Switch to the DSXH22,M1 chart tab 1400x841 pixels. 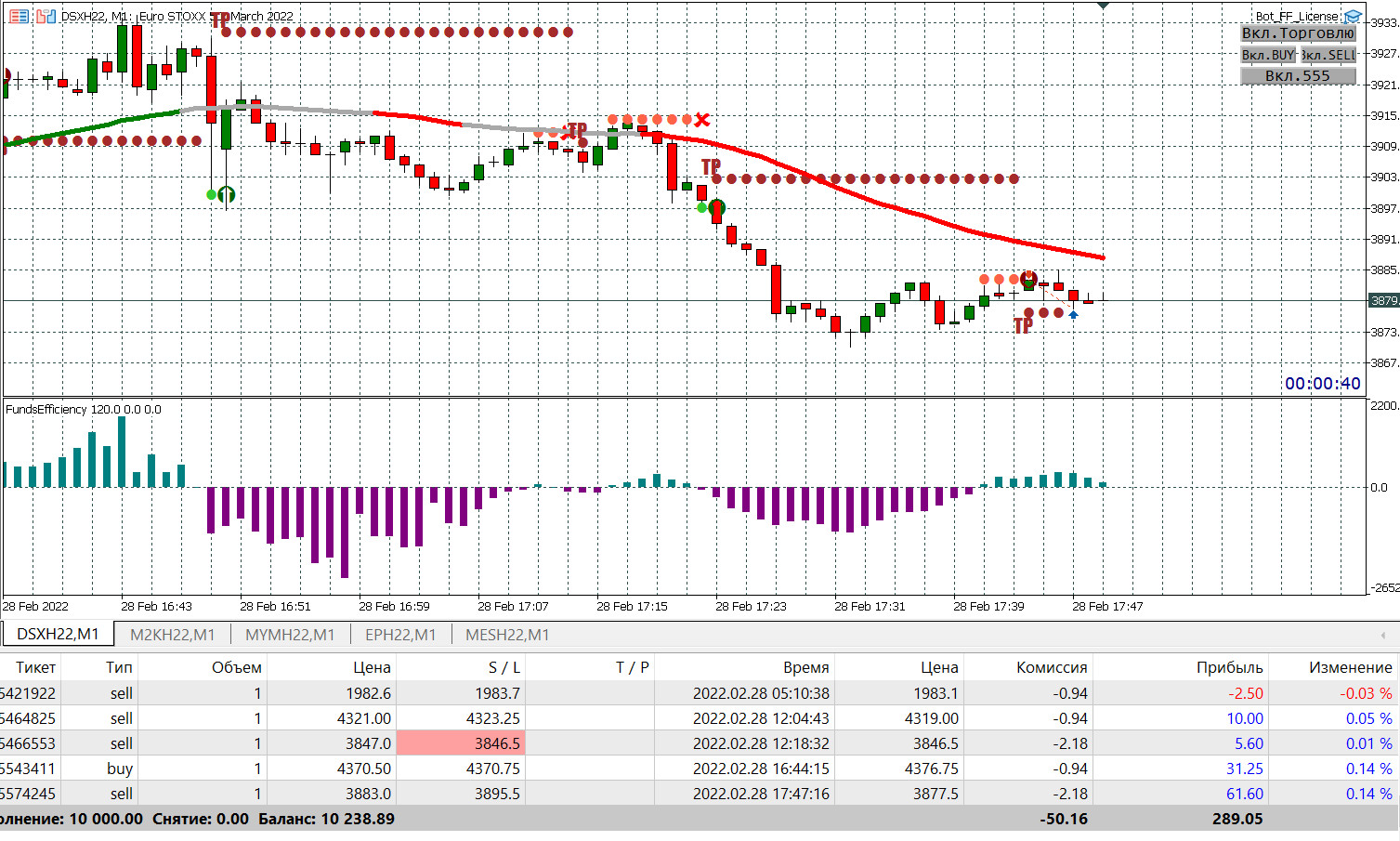58,635
